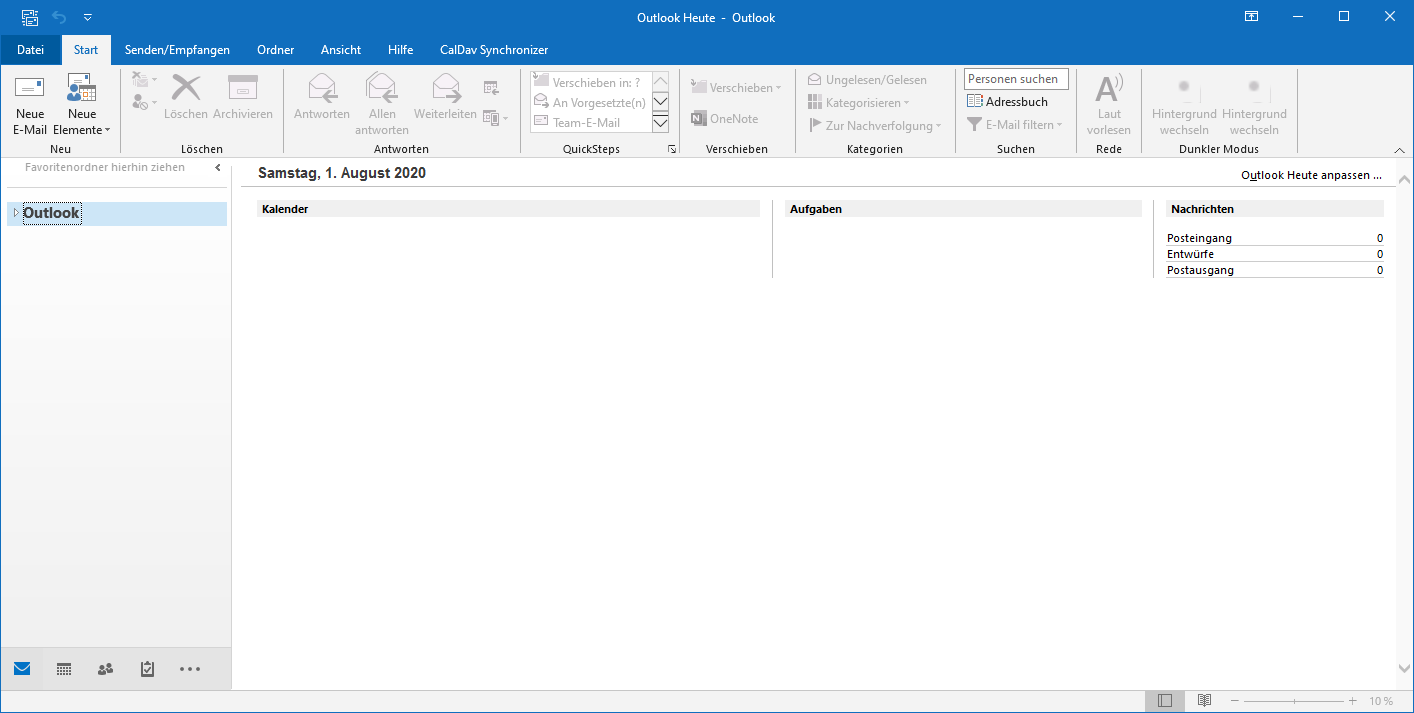The height and width of the screenshot is (713, 1414).
Task: Click the Personen suchen search field
Action: click(1017, 79)
